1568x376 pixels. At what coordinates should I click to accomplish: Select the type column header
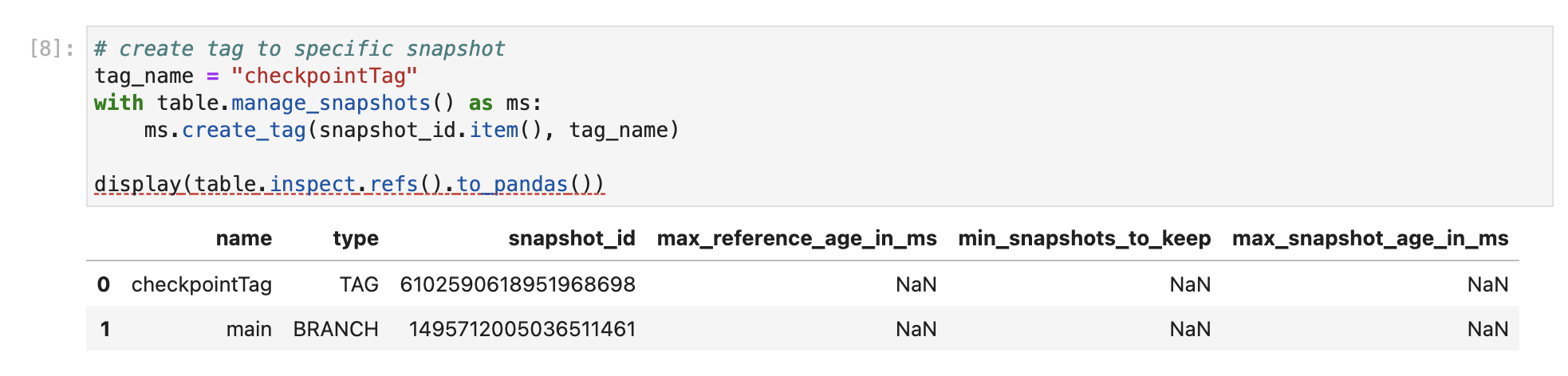click(356, 238)
